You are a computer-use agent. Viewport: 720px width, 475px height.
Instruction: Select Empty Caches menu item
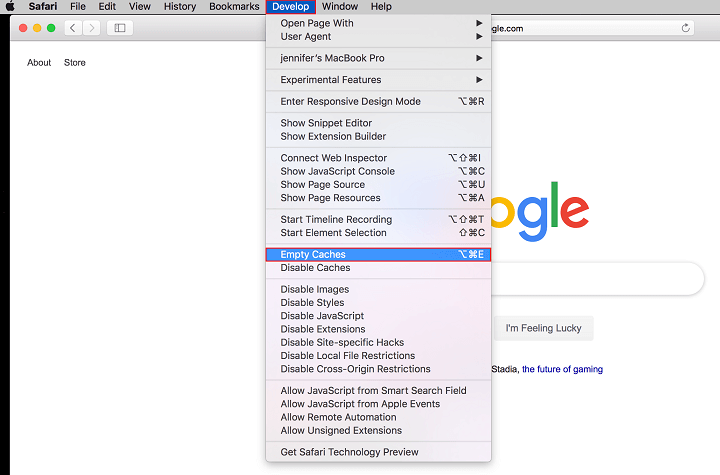(x=378, y=254)
